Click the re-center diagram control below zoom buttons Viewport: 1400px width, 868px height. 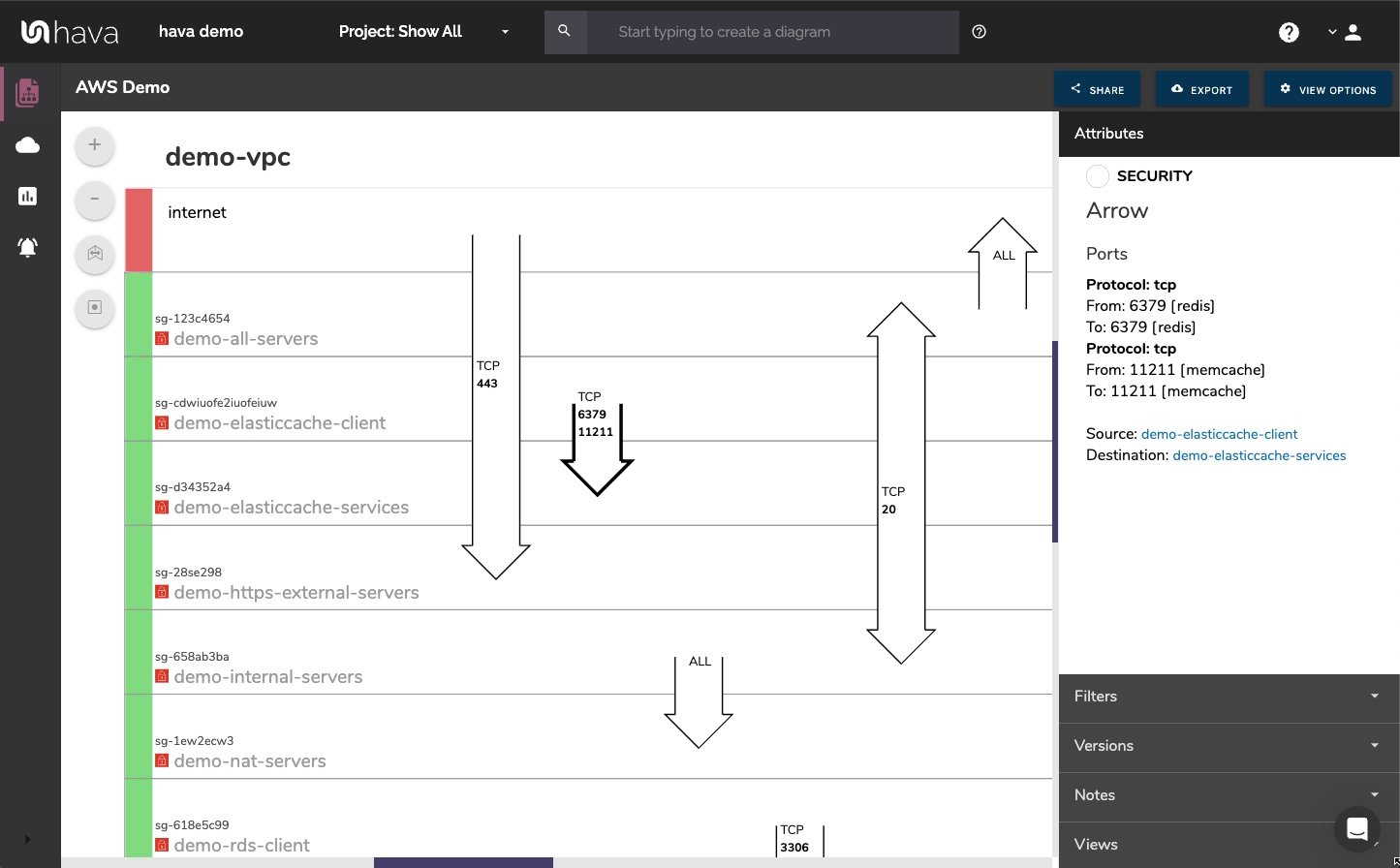click(x=94, y=310)
